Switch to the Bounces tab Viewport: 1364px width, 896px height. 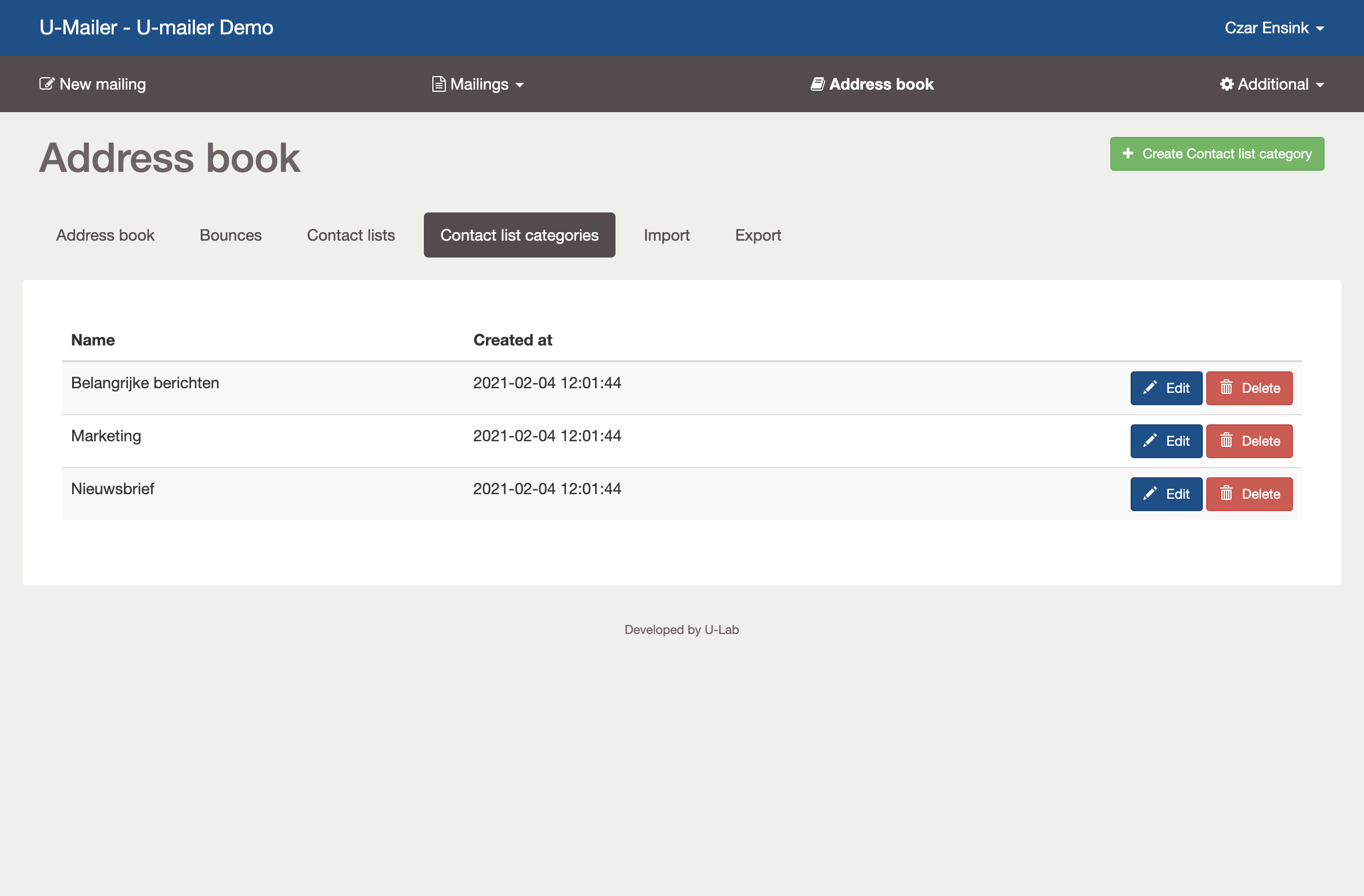tap(231, 235)
